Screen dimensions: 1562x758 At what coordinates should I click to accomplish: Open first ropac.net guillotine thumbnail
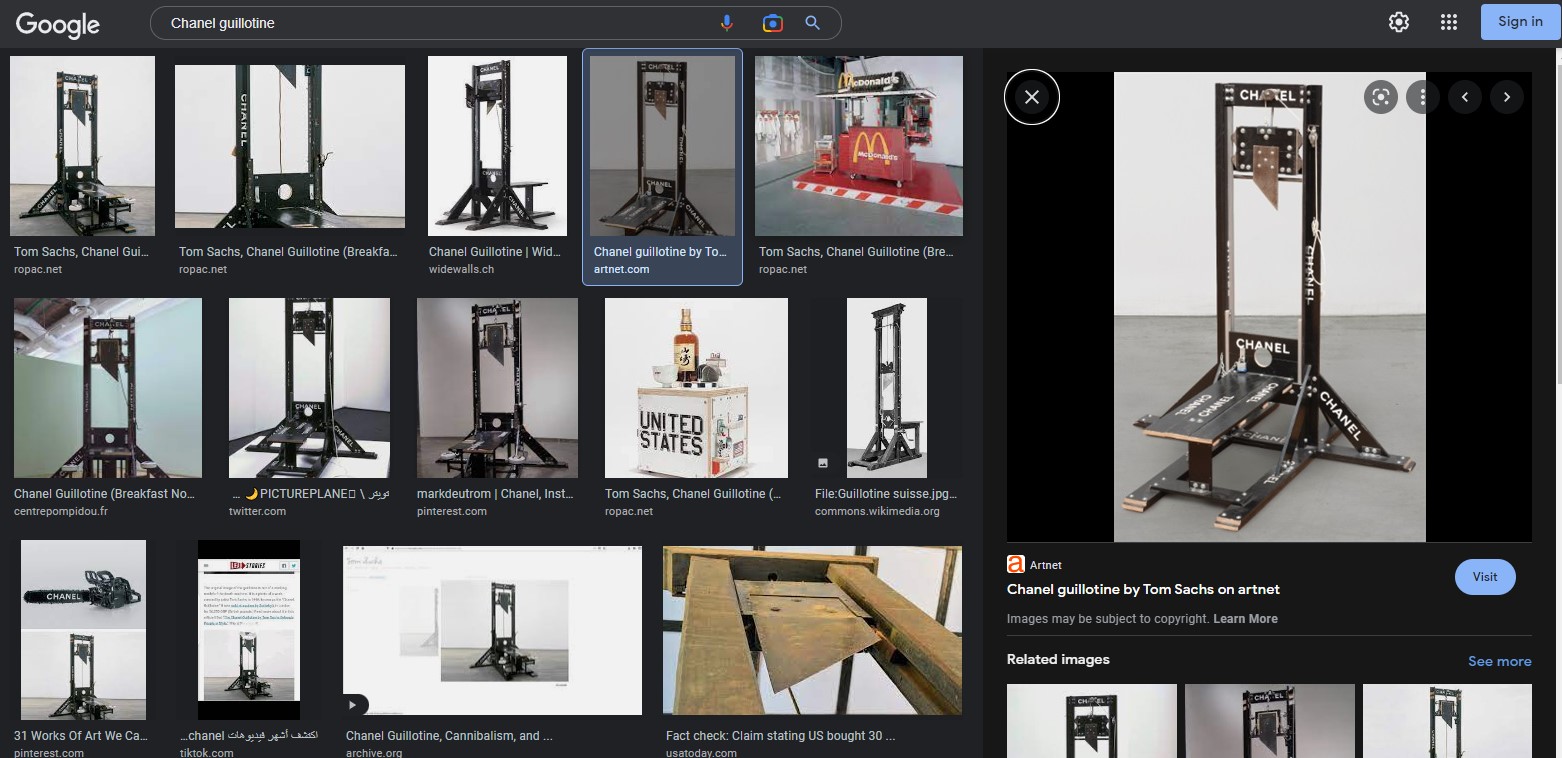coord(82,146)
